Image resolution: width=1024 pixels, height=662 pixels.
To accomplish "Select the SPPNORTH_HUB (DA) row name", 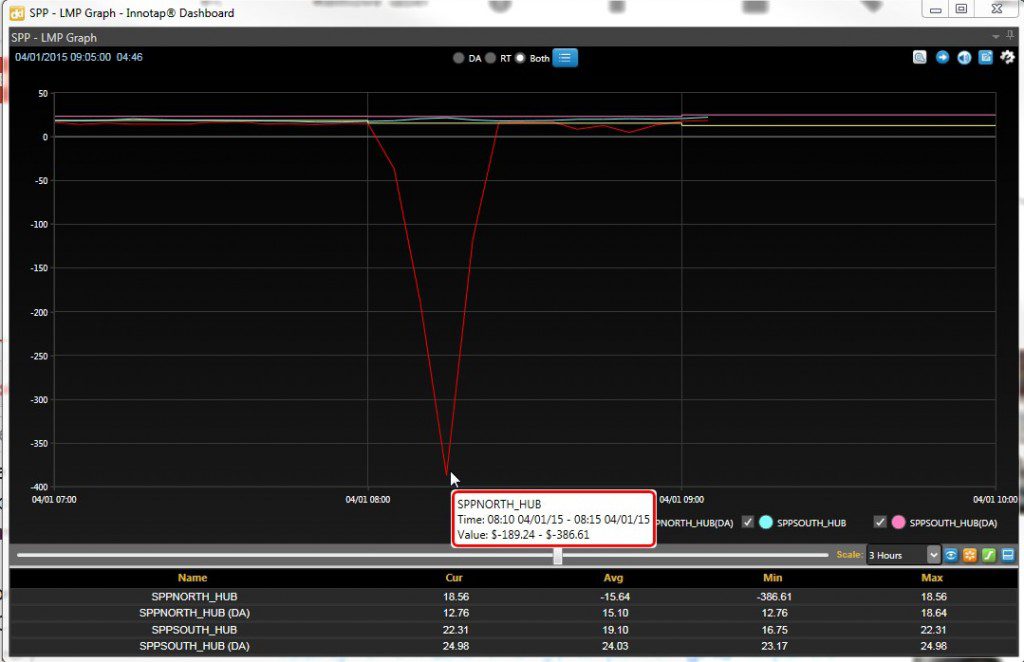I will click(x=195, y=613).
